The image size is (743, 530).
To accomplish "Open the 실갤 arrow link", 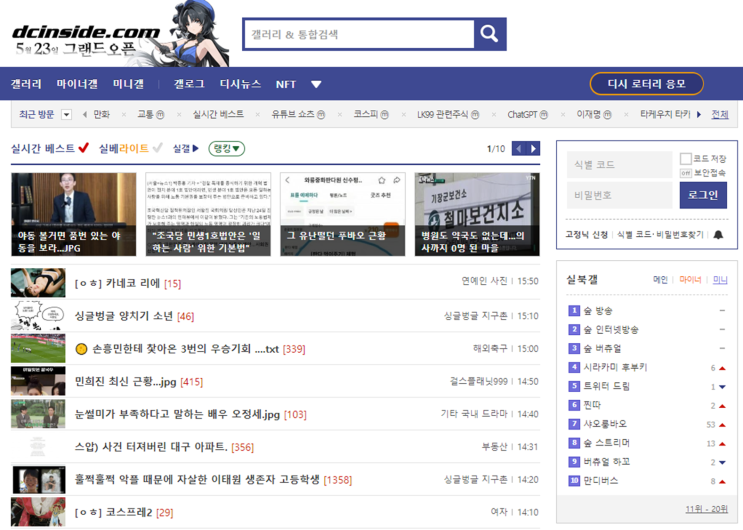I will (x=185, y=149).
